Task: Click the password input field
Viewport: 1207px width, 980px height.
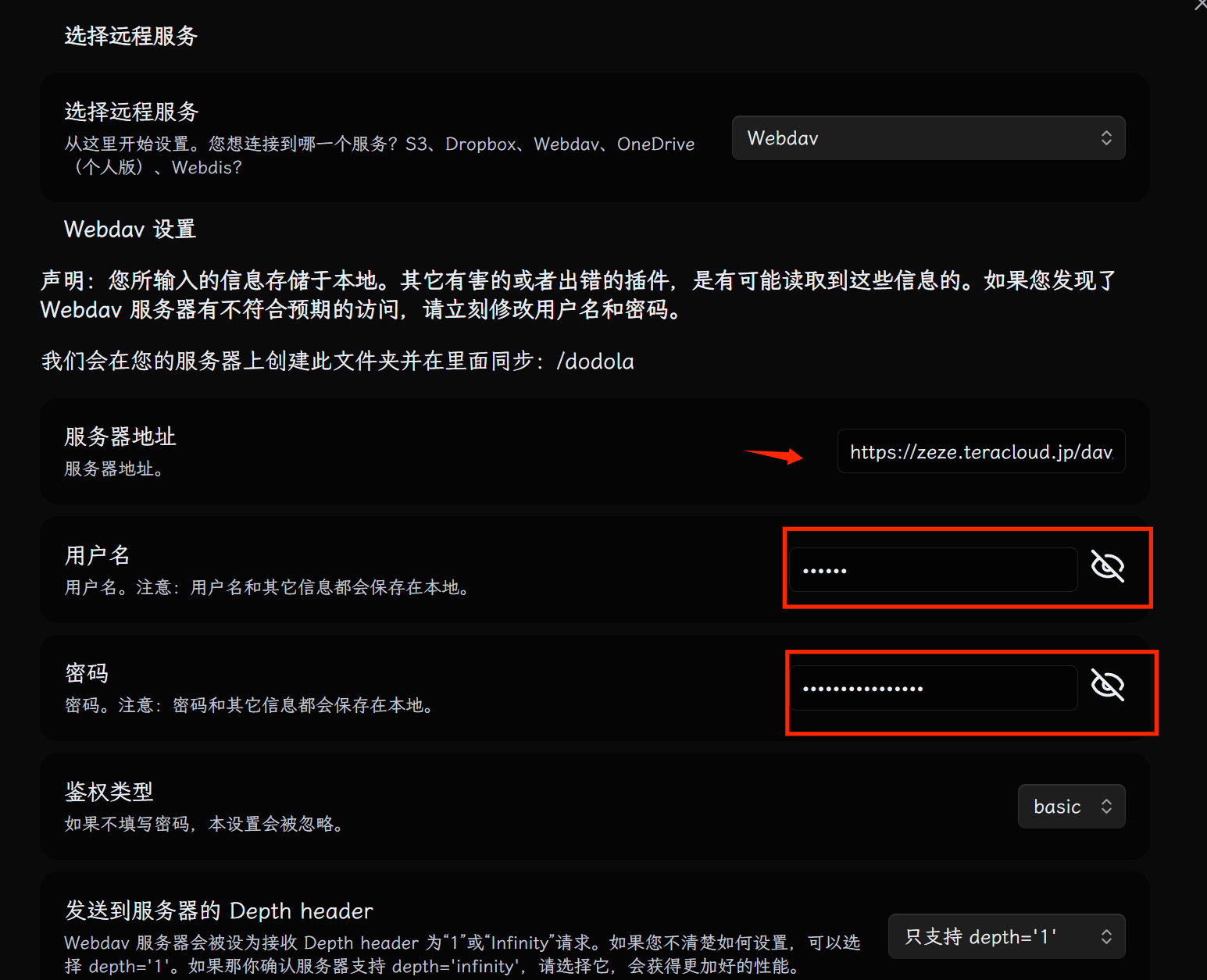Action: point(933,688)
